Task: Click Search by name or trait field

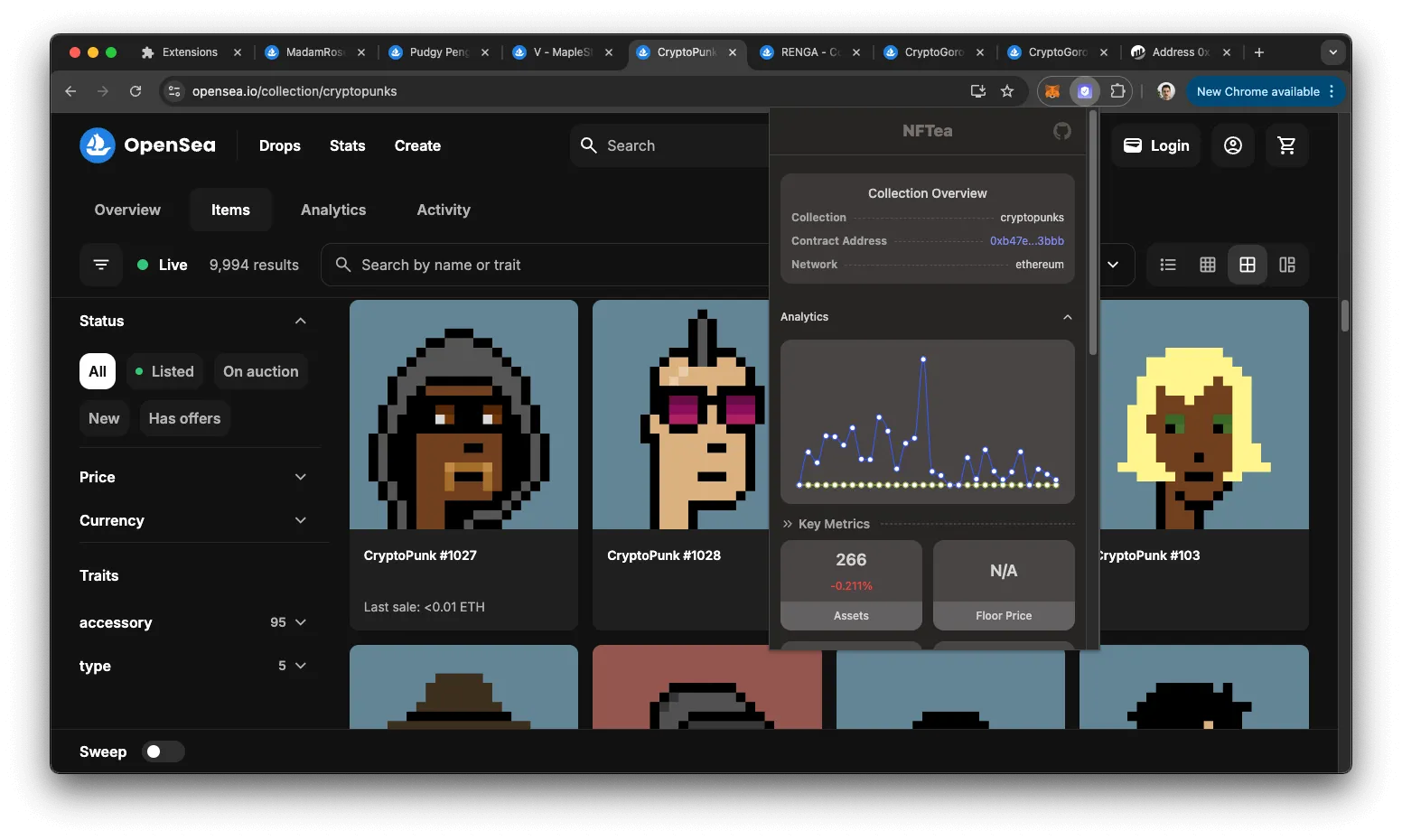Action: (x=545, y=265)
